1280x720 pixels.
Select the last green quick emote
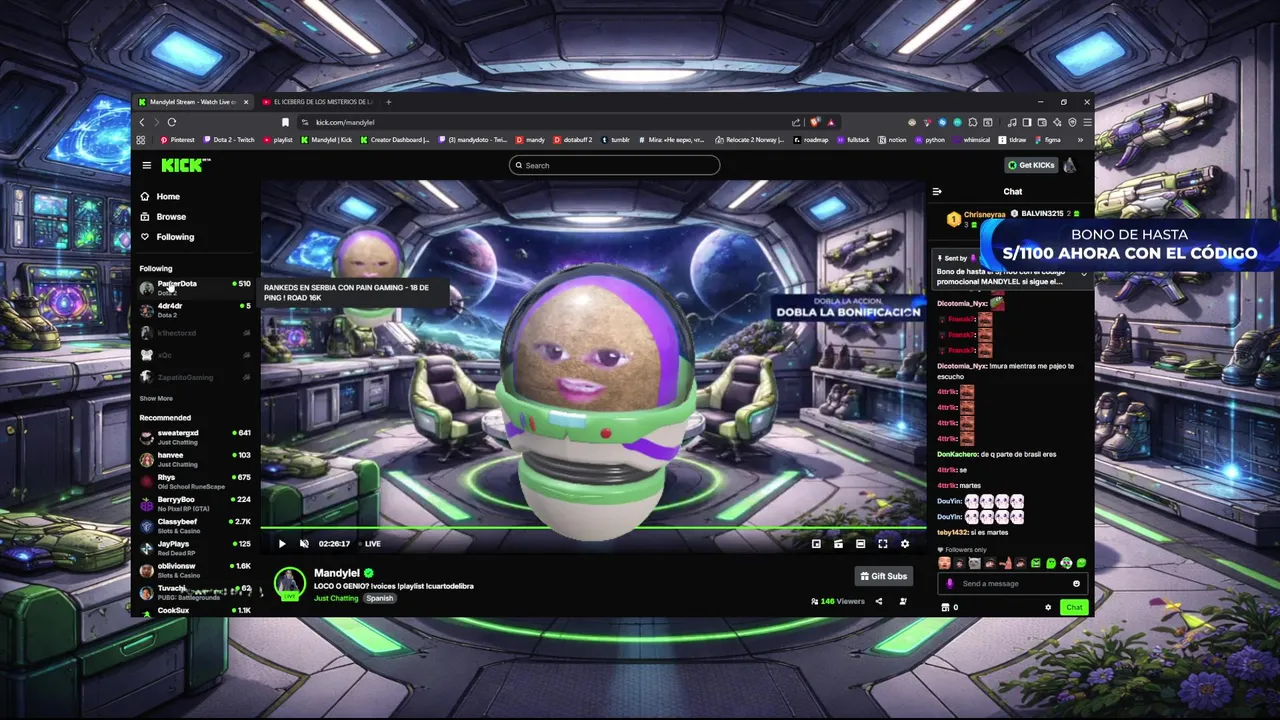pos(1081,563)
